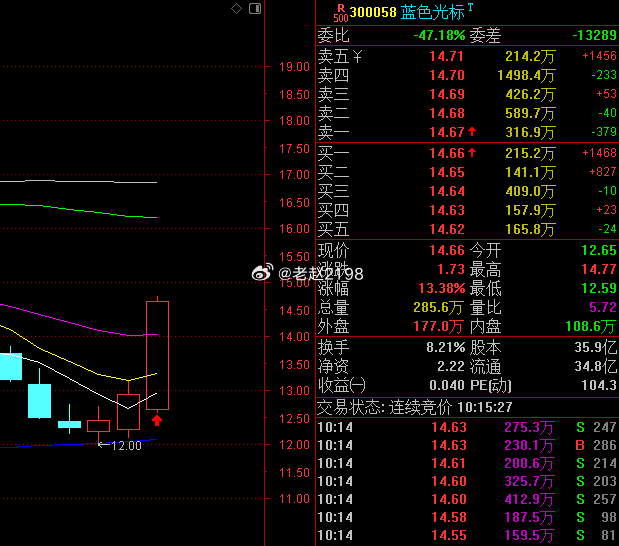Select the 买三 bid price 14.64
The height and width of the screenshot is (546, 619).
tap(447, 191)
